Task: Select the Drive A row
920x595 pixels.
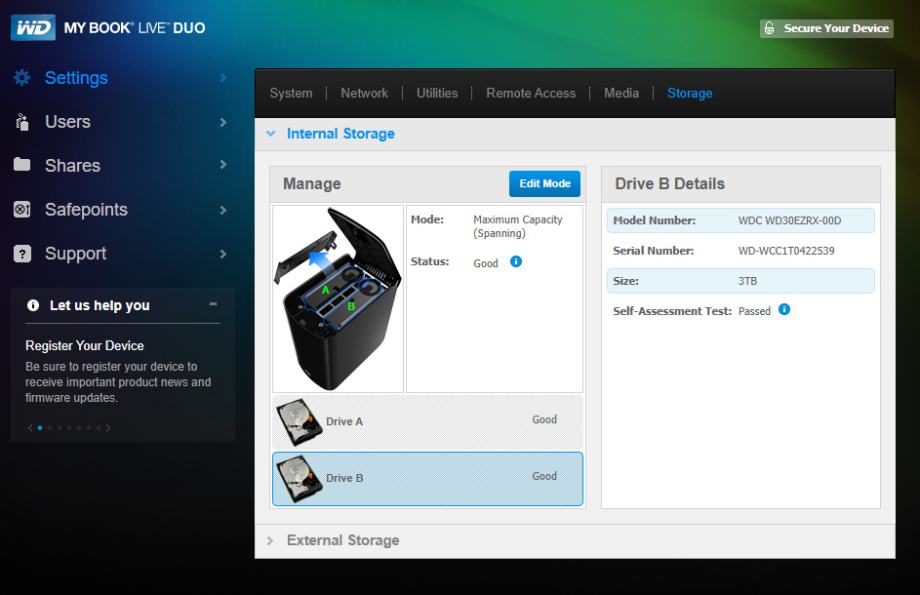Action: tap(428, 422)
